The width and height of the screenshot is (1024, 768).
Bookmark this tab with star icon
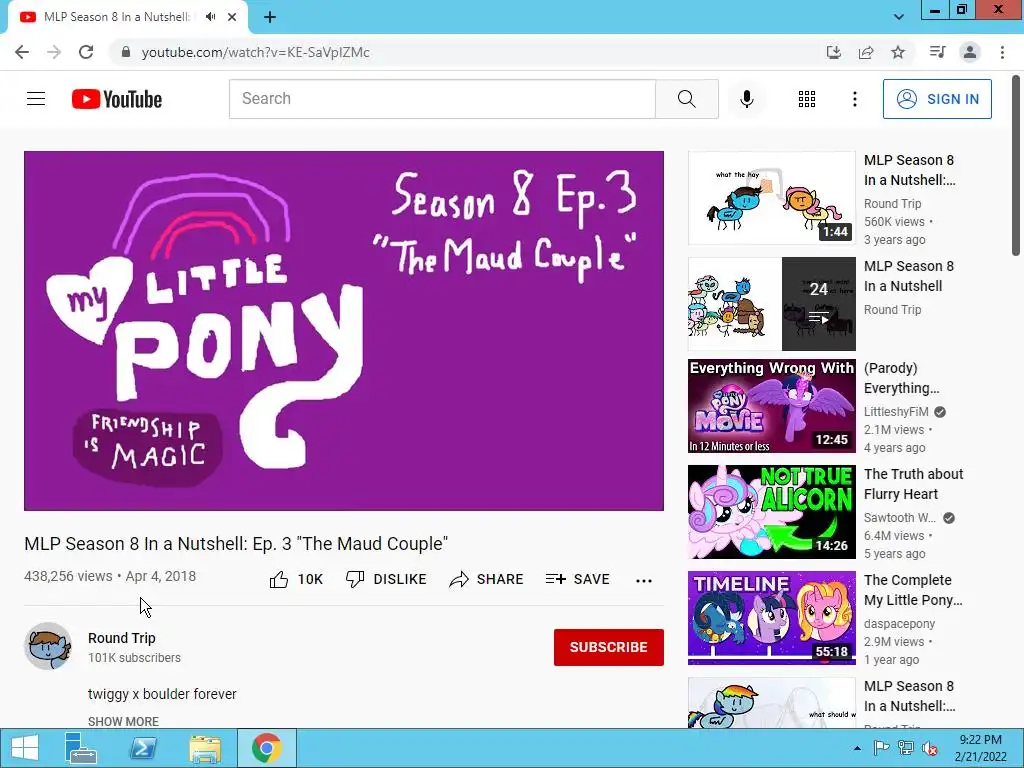[898, 52]
